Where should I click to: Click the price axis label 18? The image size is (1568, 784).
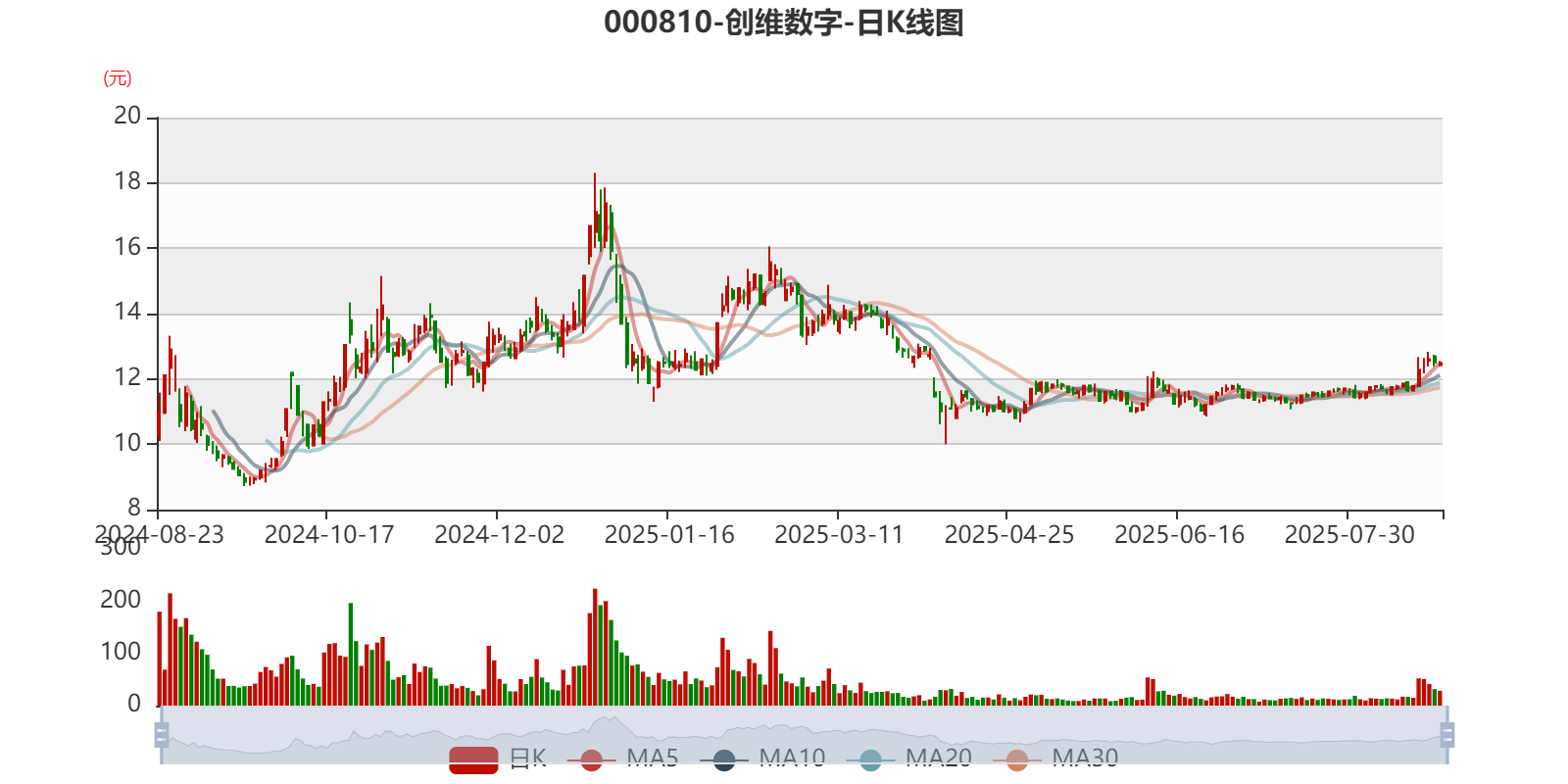tap(127, 181)
